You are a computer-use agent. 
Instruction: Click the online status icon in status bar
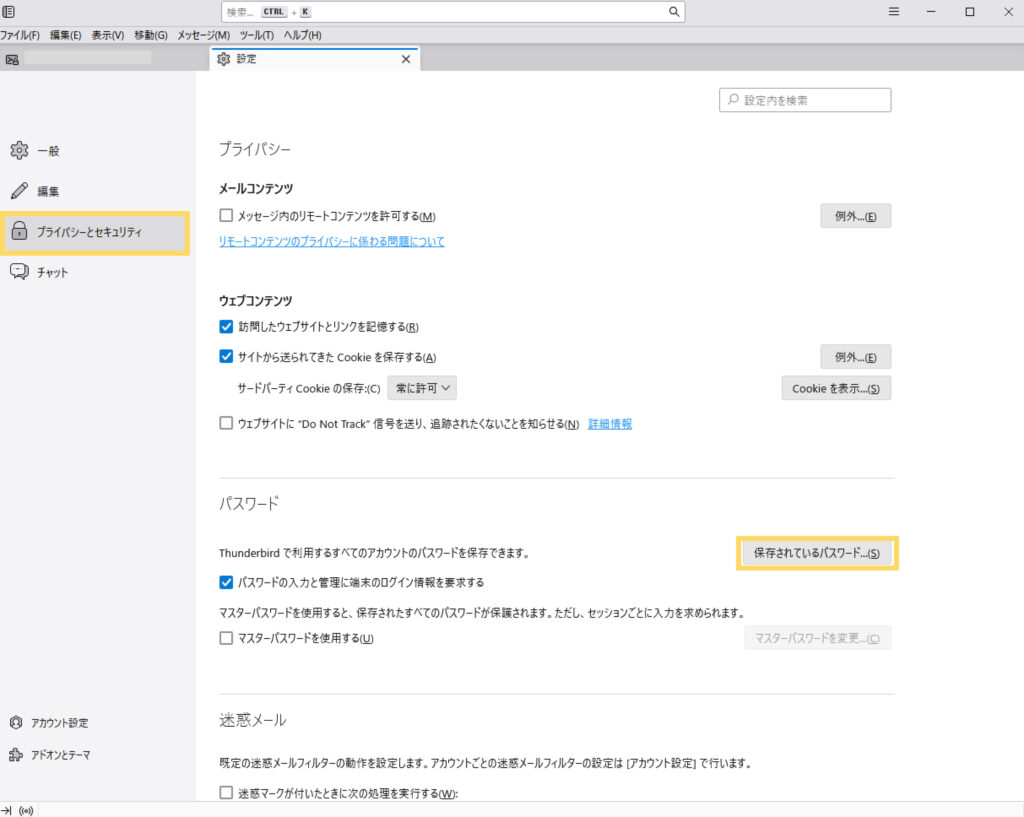pyautogui.click(x=25, y=809)
